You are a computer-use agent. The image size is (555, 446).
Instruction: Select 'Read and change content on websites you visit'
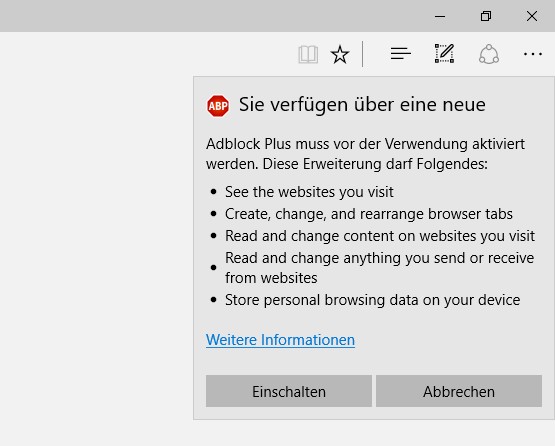(380, 236)
